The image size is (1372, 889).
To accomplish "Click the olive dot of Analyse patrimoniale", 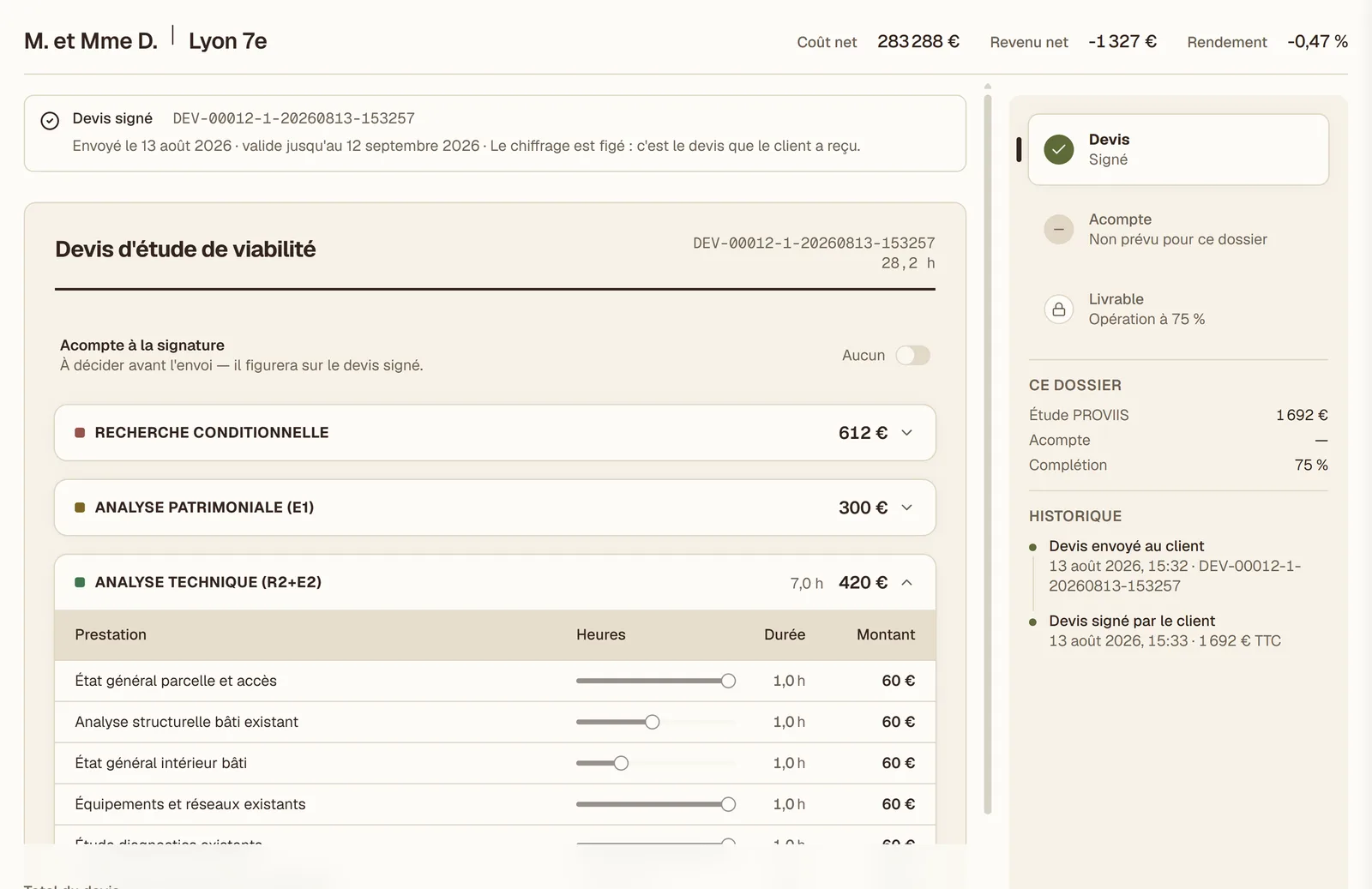I will point(80,508).
